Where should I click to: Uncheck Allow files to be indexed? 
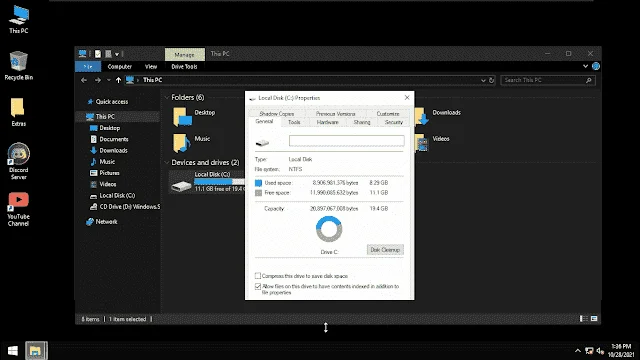tap(258, 287)
